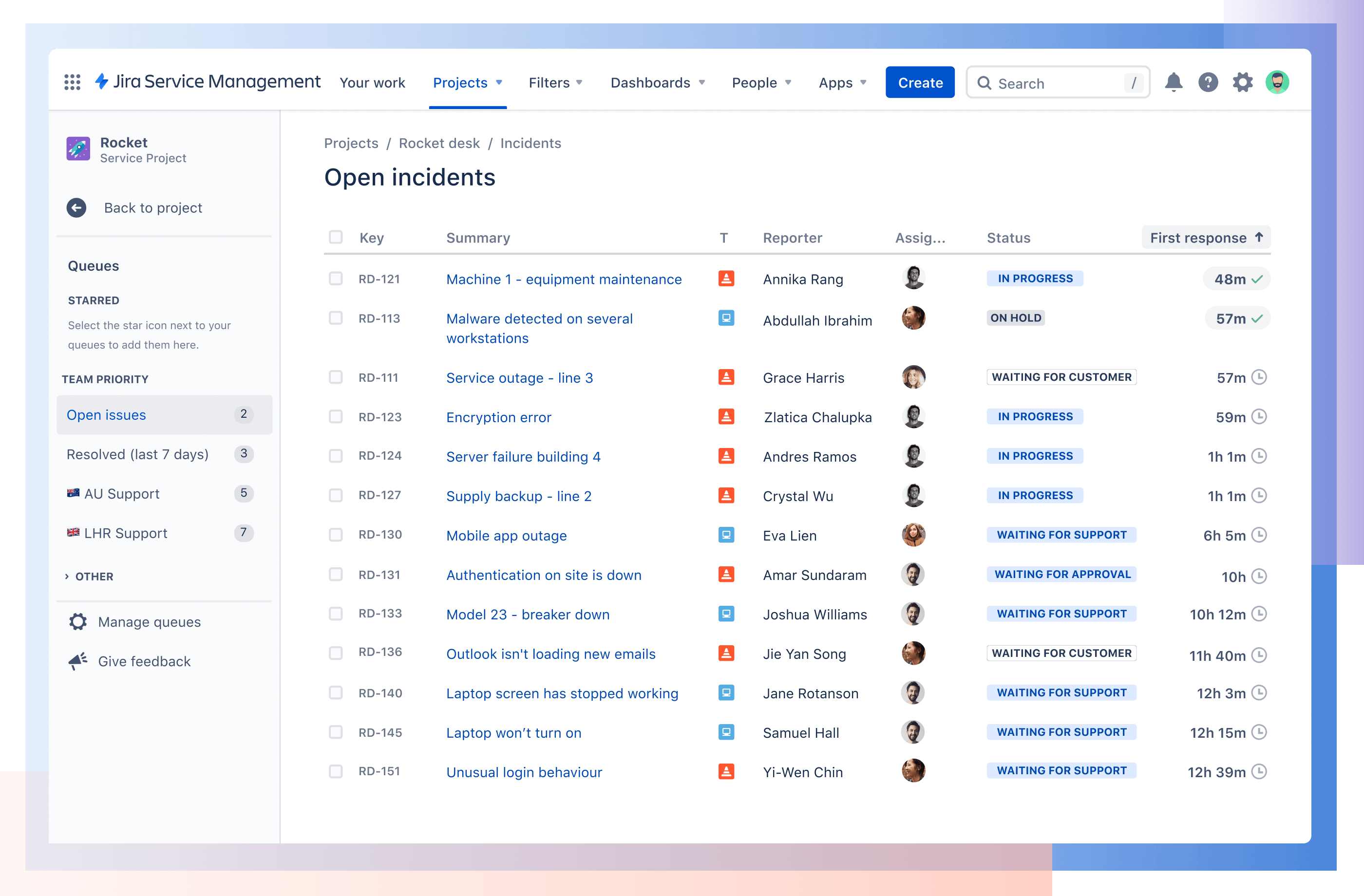Toggle the select-all checkbox in the header row

point(336,237)
